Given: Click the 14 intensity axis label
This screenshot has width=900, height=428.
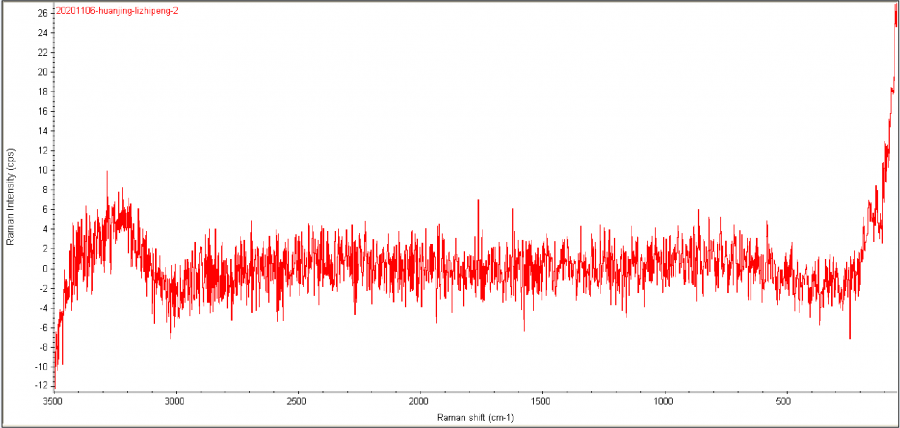Looking at the screenshot, I should [x=42, y=131].
